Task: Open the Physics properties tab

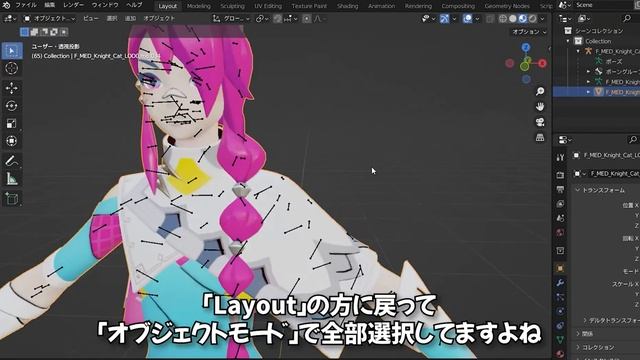Action: [x=560, y=311]
